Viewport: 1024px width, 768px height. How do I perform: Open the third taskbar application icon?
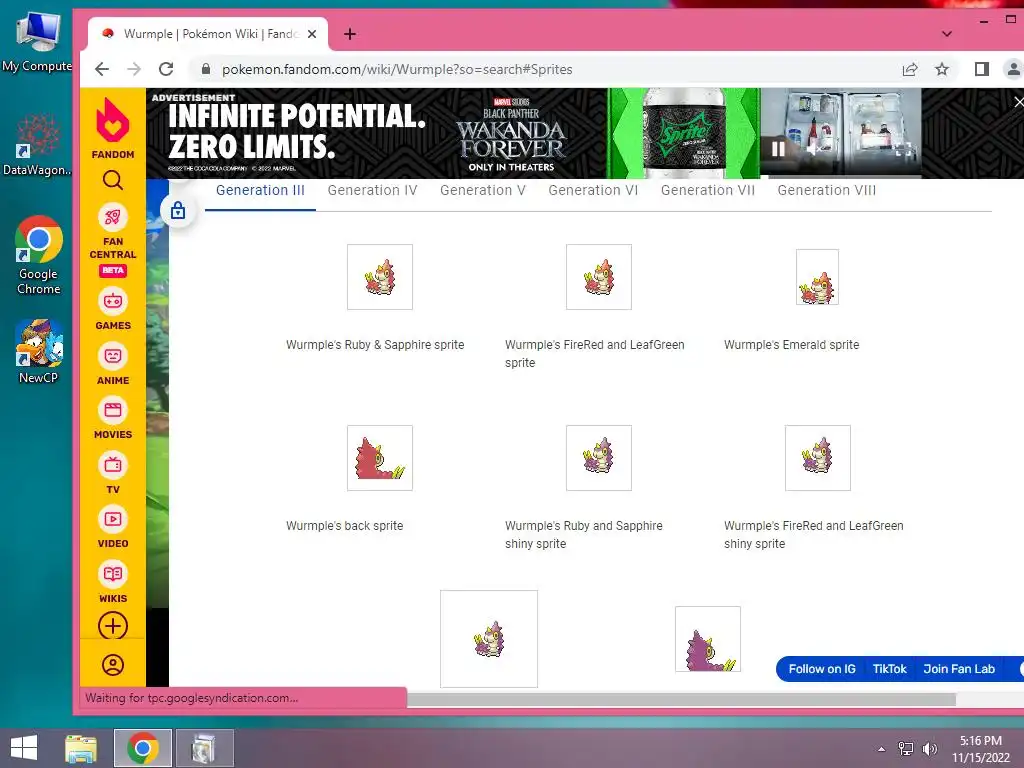click(205, 748)
